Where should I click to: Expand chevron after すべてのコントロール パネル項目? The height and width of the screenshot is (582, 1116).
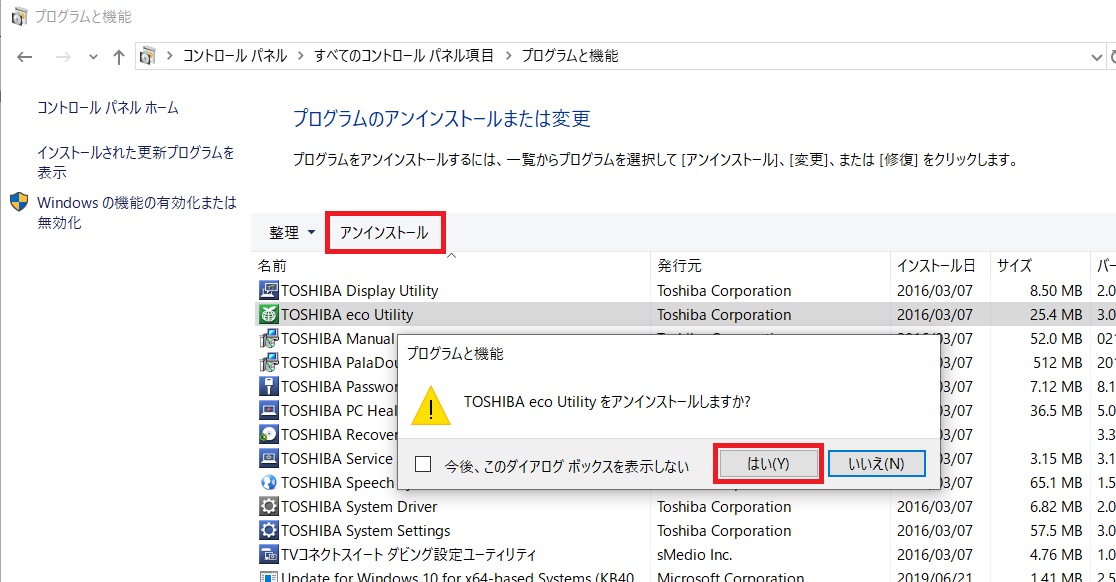click(508, 55)
